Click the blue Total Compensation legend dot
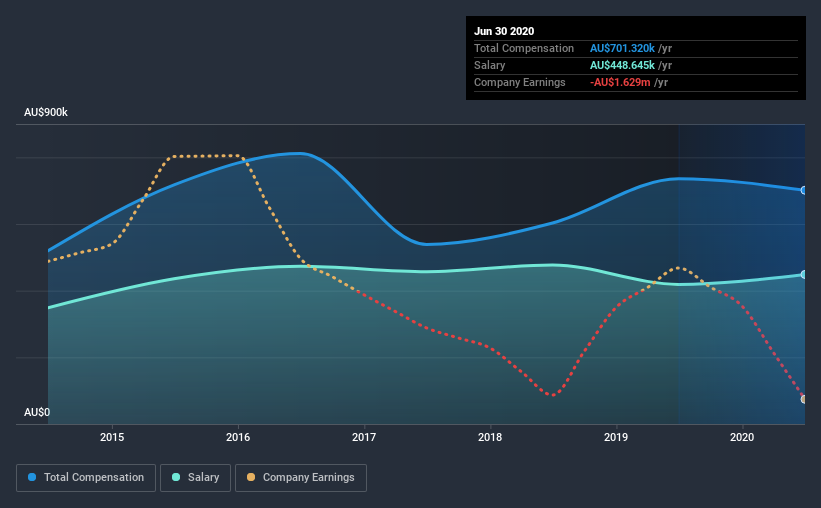 (x=32, y=477)
